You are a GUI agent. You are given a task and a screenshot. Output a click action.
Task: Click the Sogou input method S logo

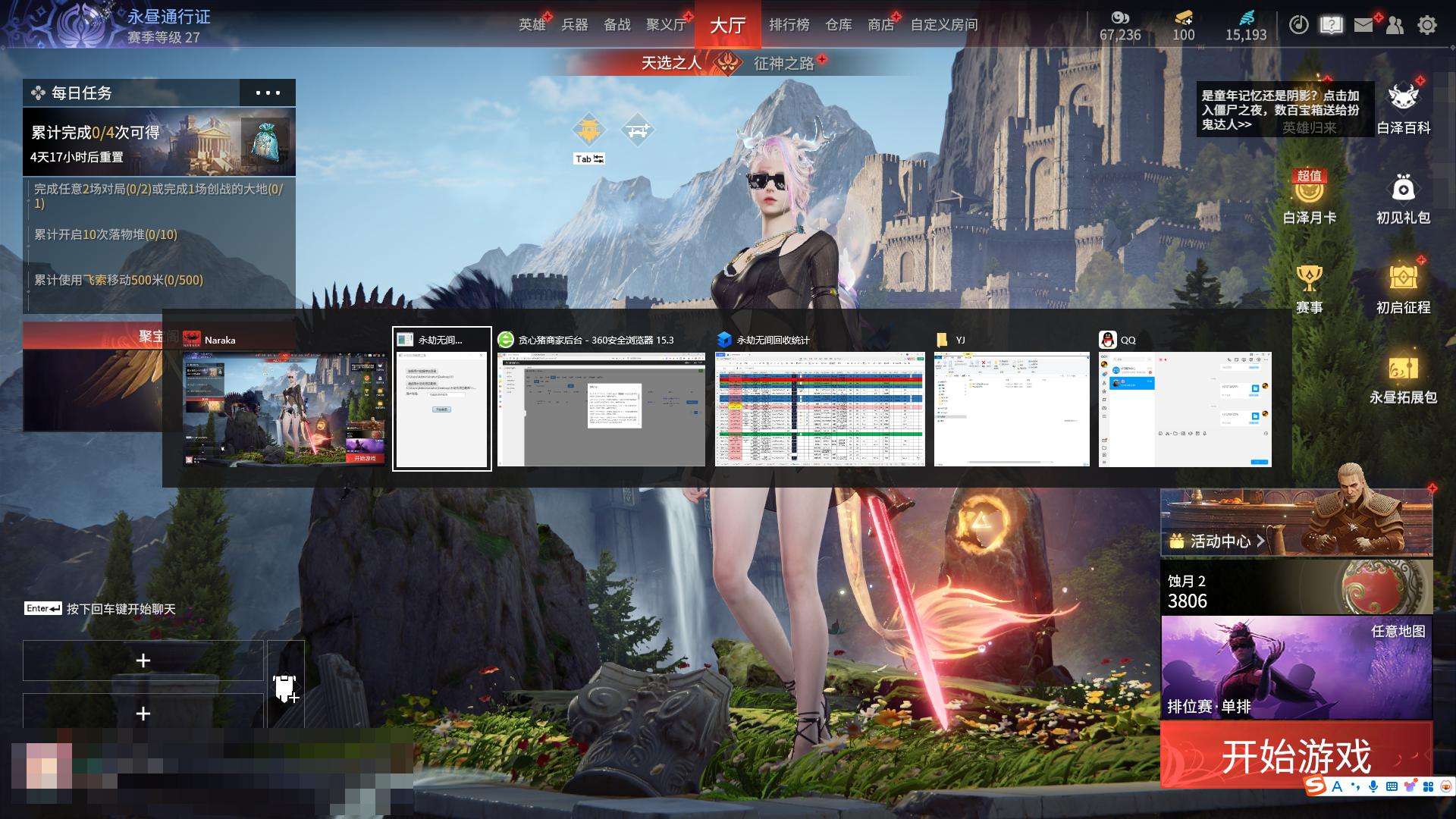tap(1316, 786)
